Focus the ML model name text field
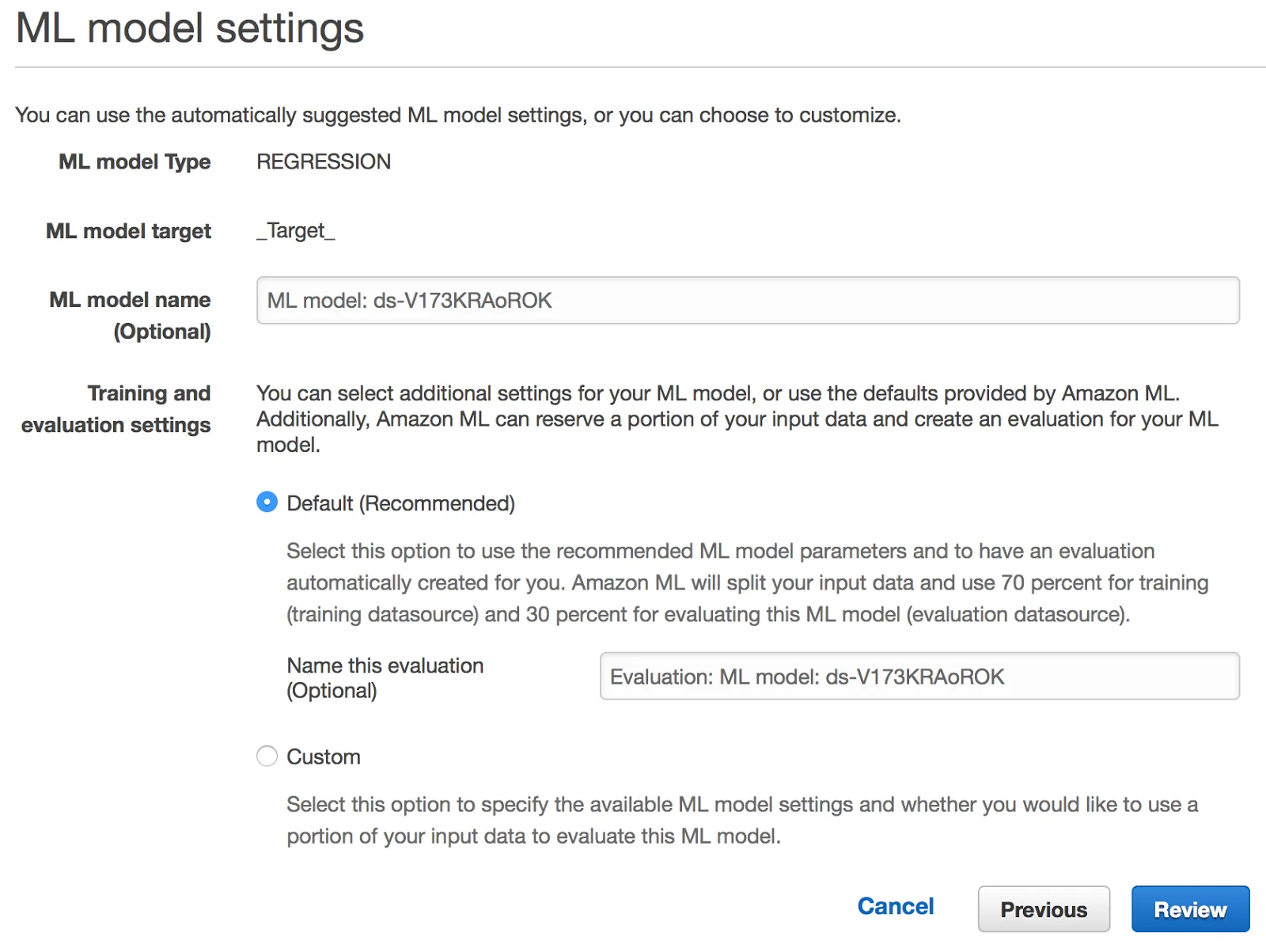Viewport: 1266px width, 952px height. coord(748,300)
